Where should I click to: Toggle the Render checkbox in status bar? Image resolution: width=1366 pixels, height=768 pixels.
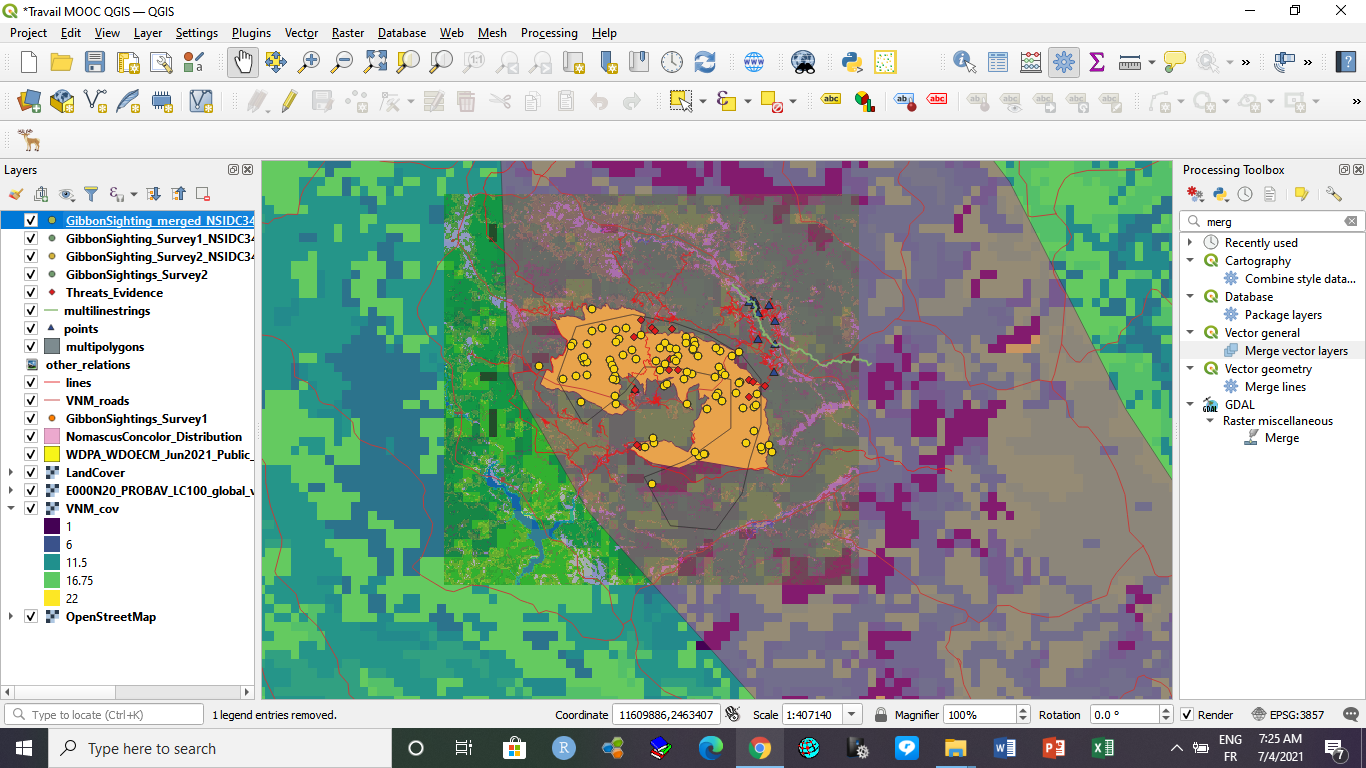(x=1187, y=715)
